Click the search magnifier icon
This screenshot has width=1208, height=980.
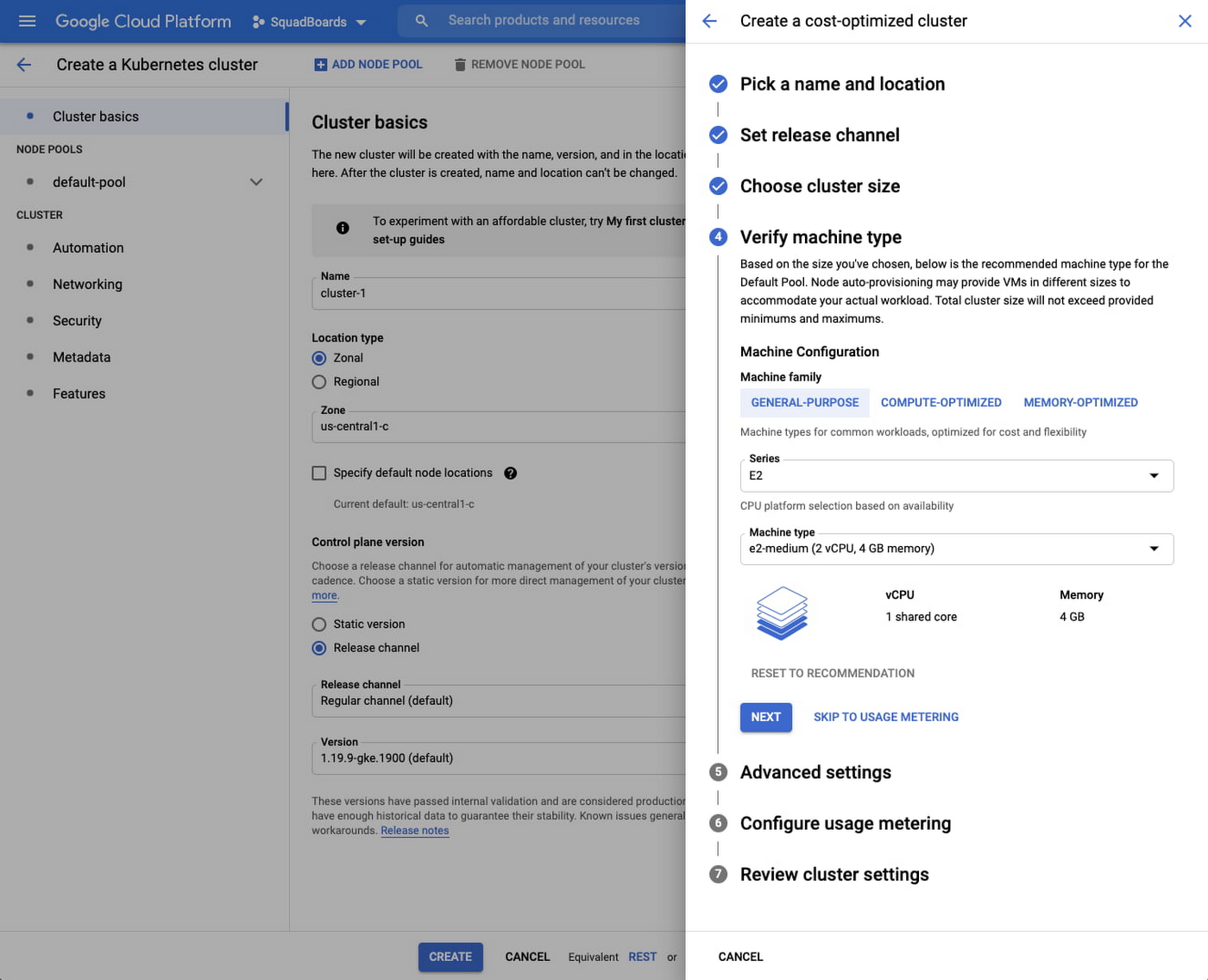[x=421, y=21]
